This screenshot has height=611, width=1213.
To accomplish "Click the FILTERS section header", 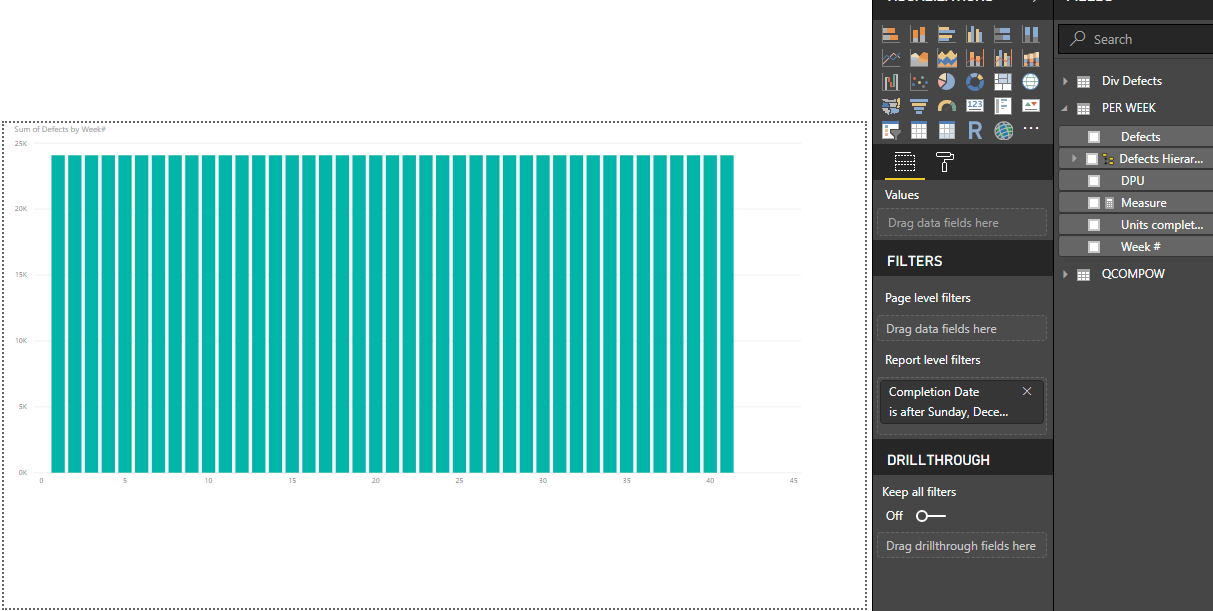I will pos(915,261).
